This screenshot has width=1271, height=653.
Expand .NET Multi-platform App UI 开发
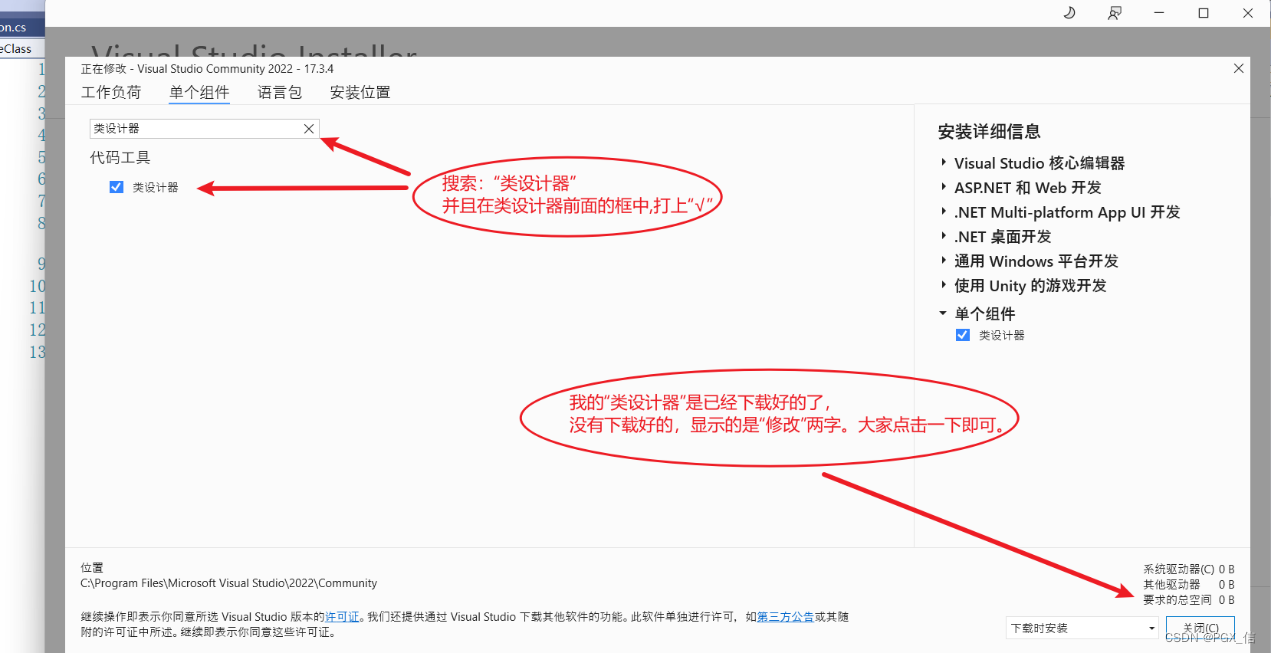pyautogui.click(x=943, y=212)
